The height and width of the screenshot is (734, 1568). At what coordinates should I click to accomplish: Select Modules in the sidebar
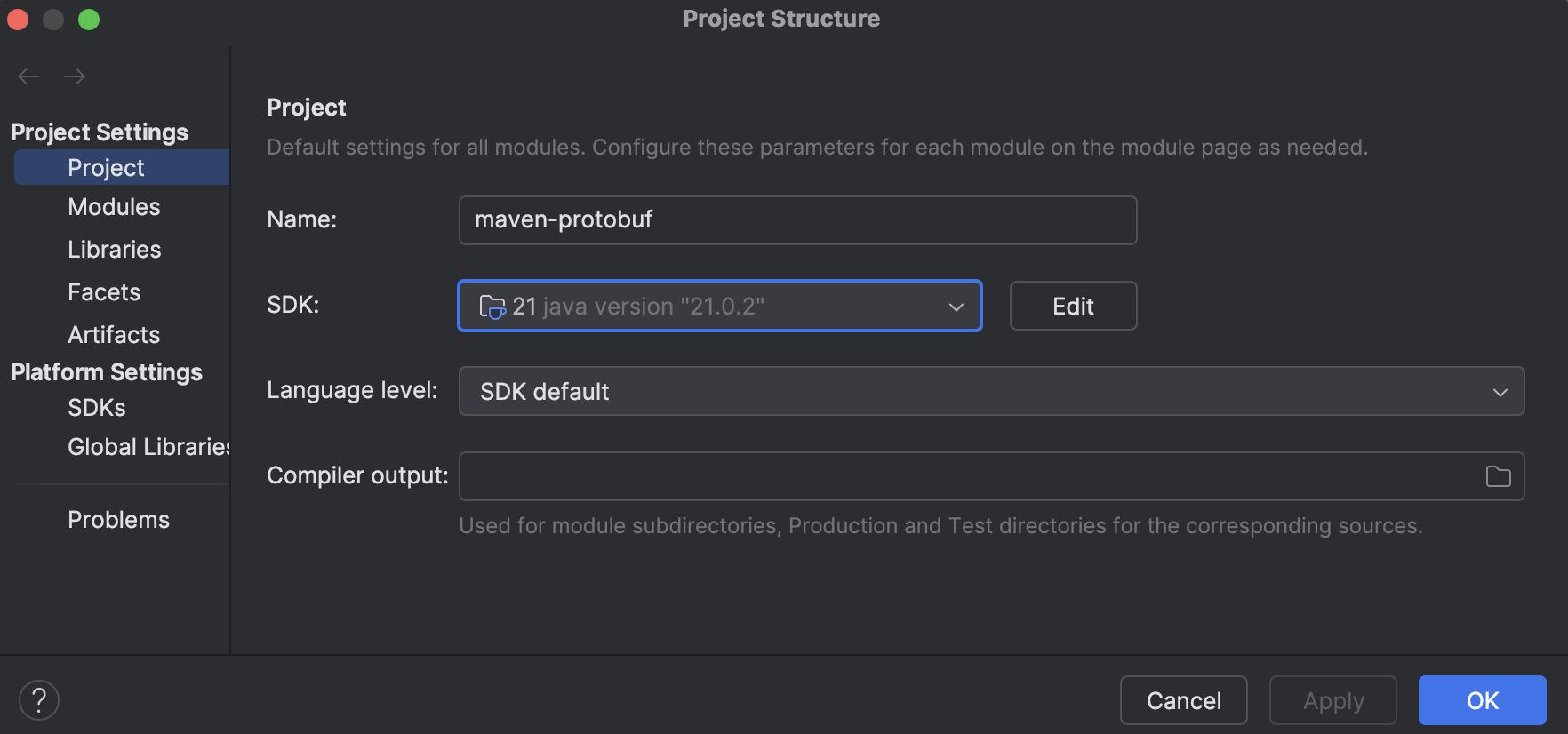pyautogui.click(x=114, y=206)
